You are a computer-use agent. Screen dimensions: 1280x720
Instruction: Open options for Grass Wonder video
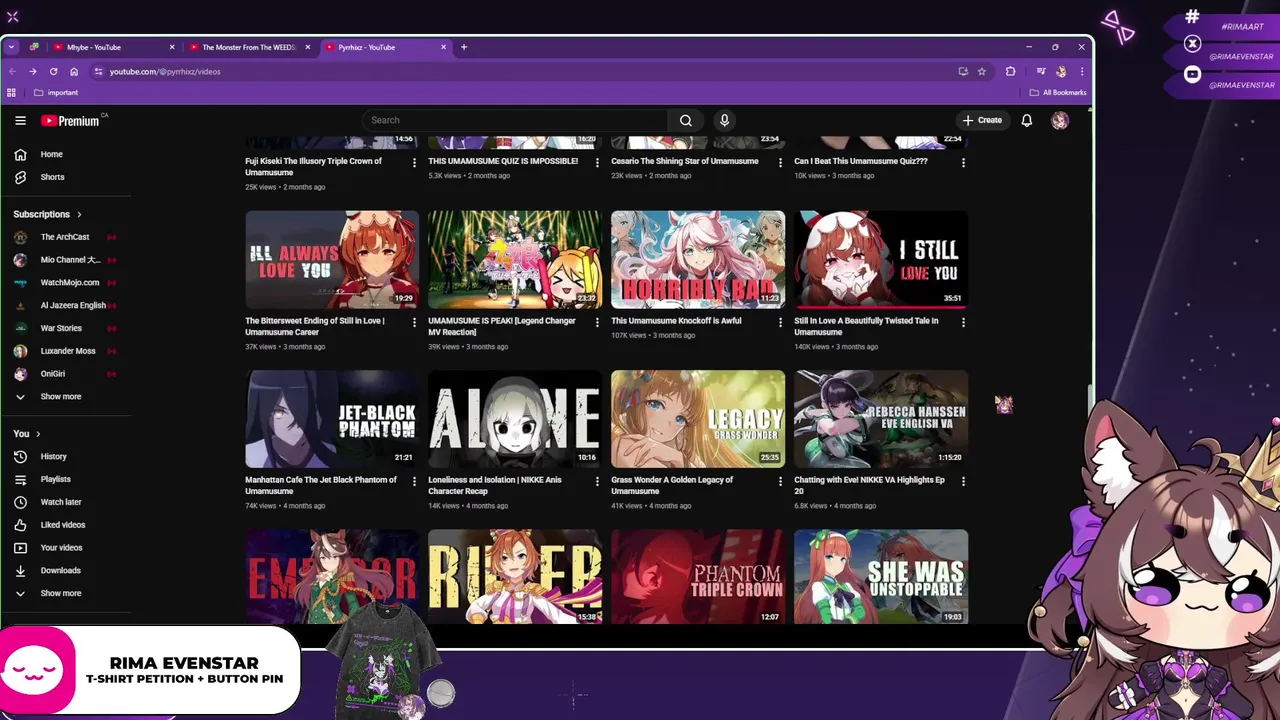point(781,481)
